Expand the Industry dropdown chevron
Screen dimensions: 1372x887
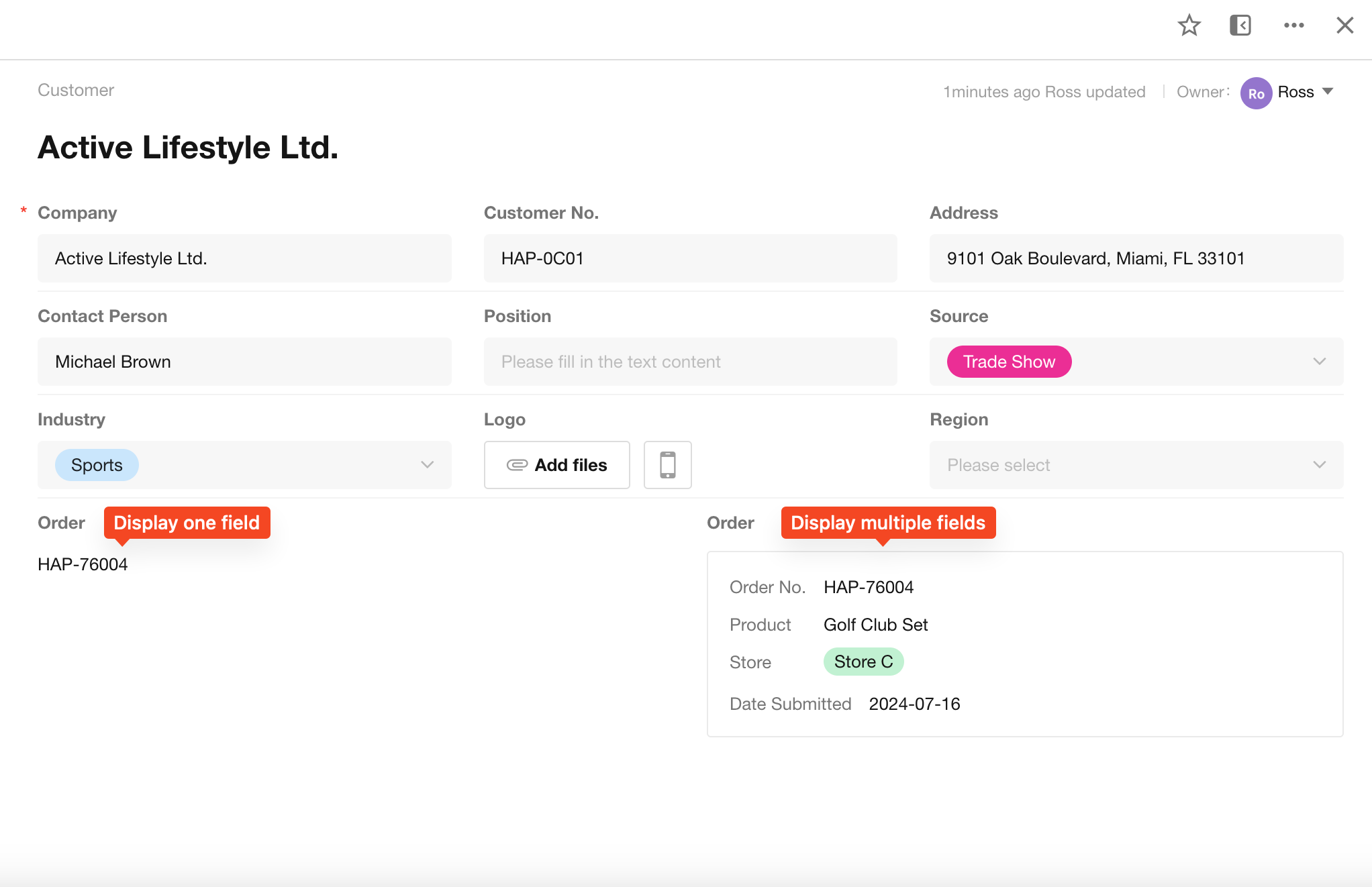coord(427,465)
